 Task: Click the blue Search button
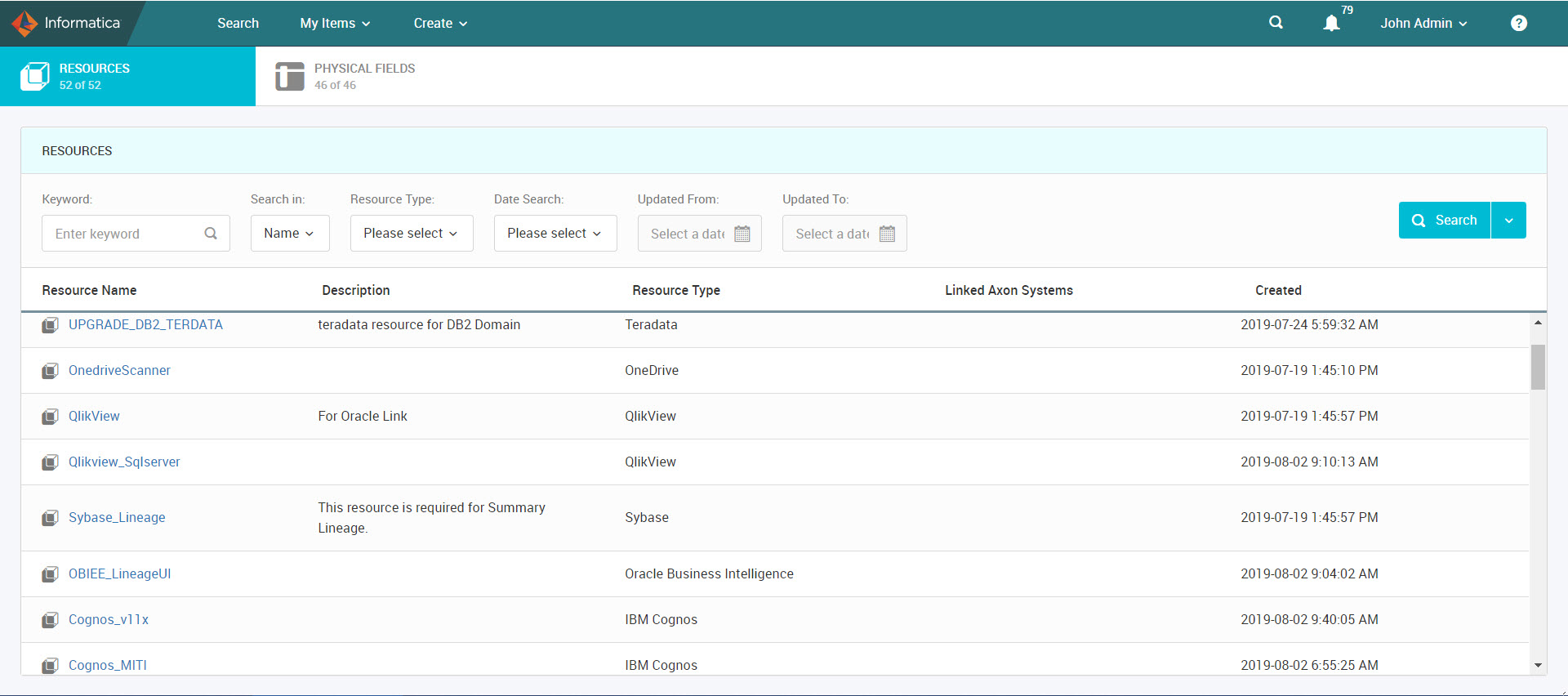[1445, 221]
